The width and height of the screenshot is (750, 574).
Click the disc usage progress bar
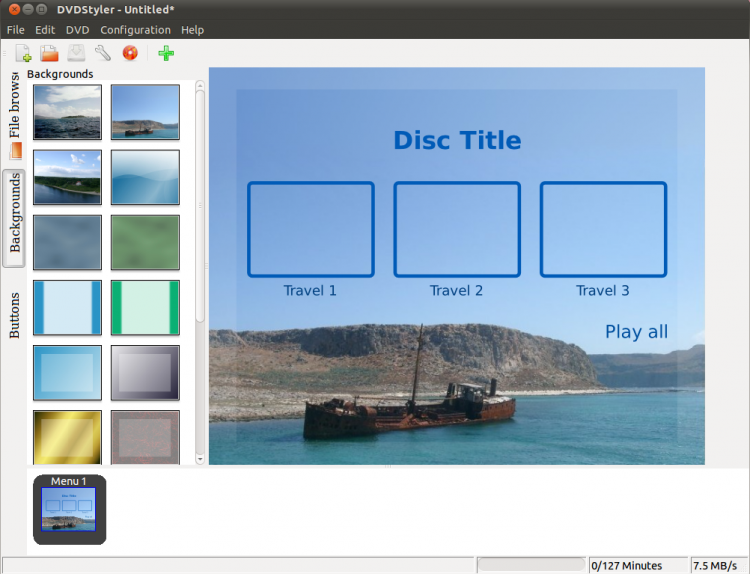coord(531,565)
